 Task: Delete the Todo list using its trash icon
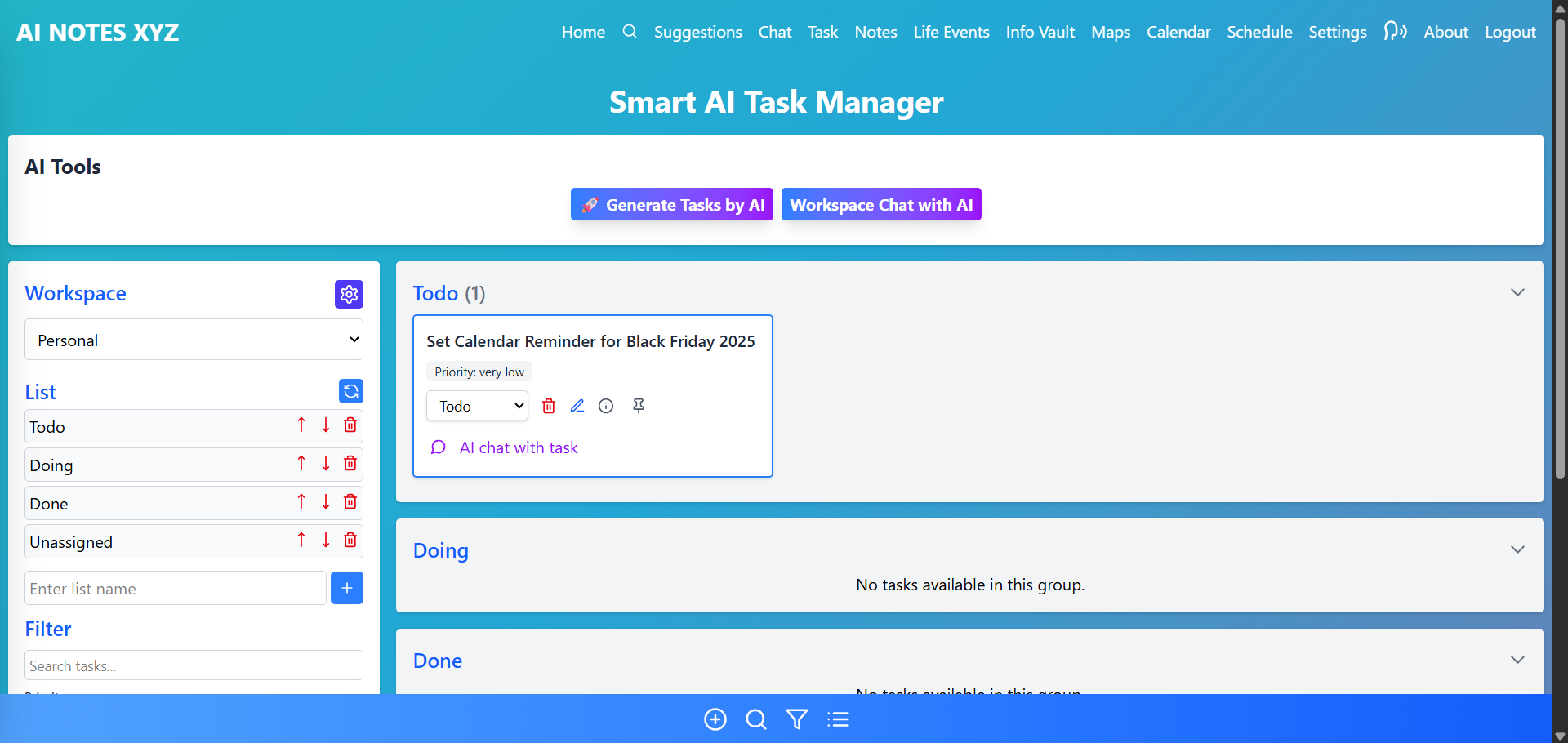point(350,425)
